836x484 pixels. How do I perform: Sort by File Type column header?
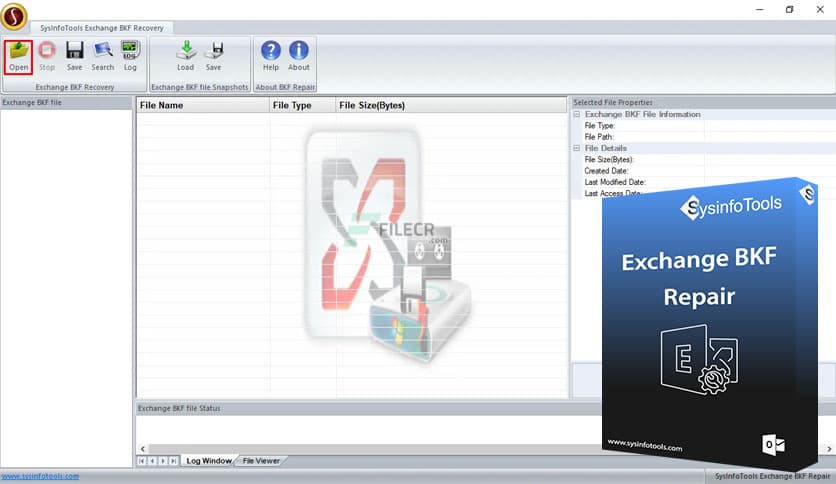302,105
